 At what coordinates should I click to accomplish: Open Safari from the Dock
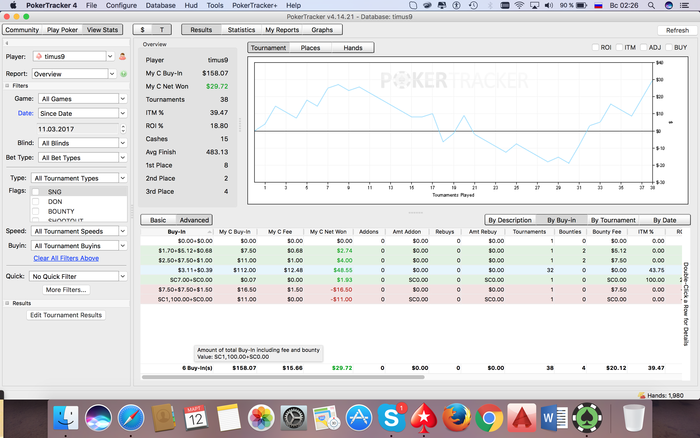[x=131, y=418]
